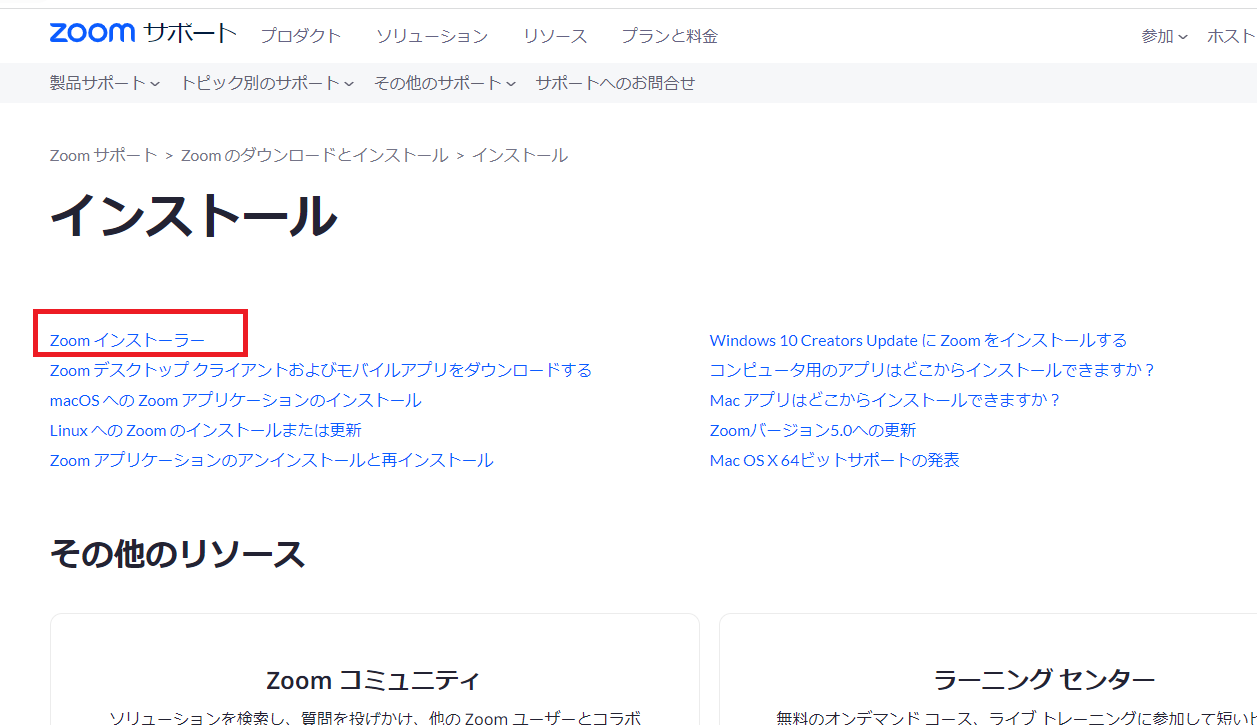Go to プランと料金 page
1257x725 pixels.
pyautogui.click(x=669, y=36)
